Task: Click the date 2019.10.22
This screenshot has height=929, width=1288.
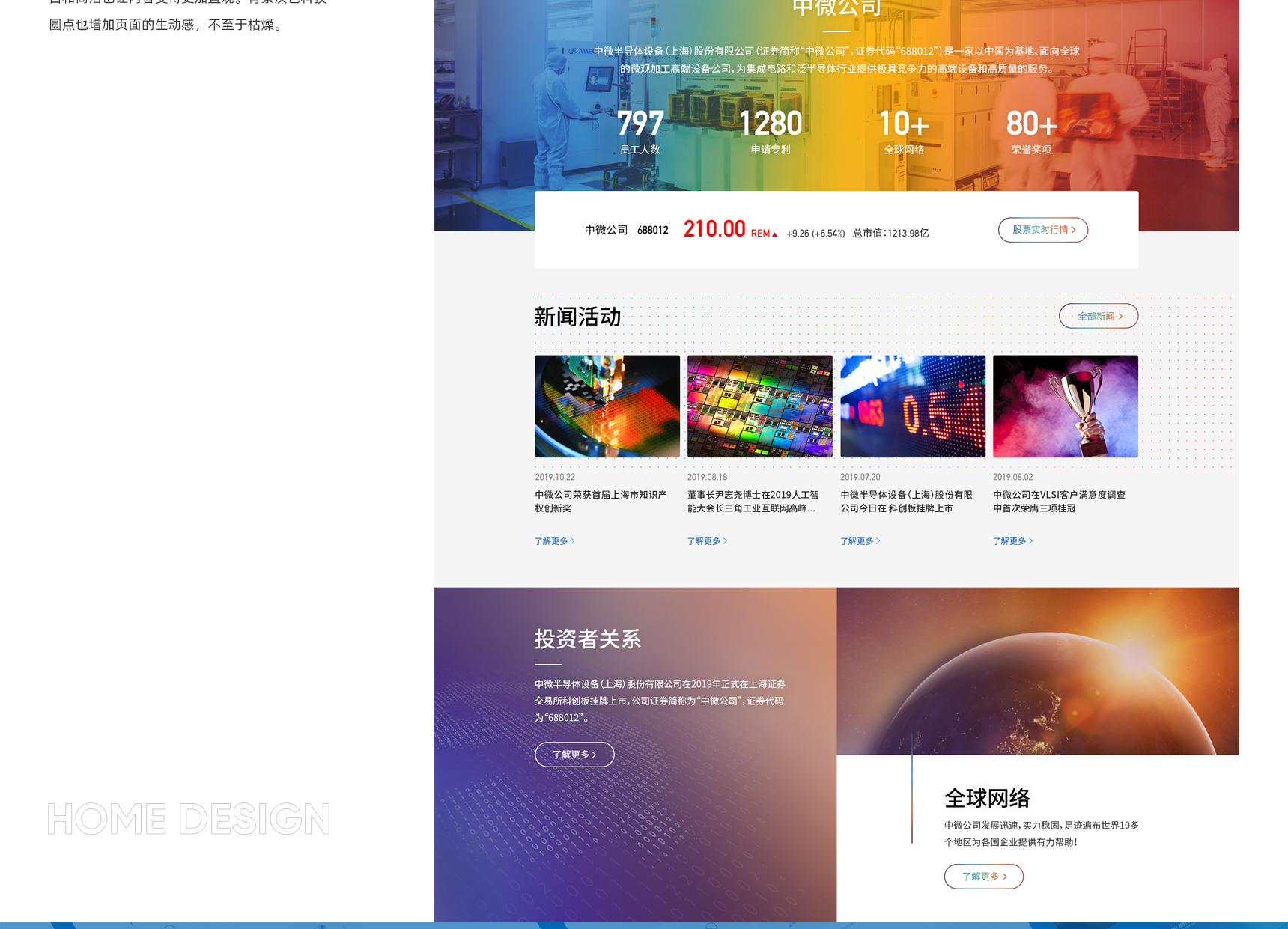Action: coord(555,477)
